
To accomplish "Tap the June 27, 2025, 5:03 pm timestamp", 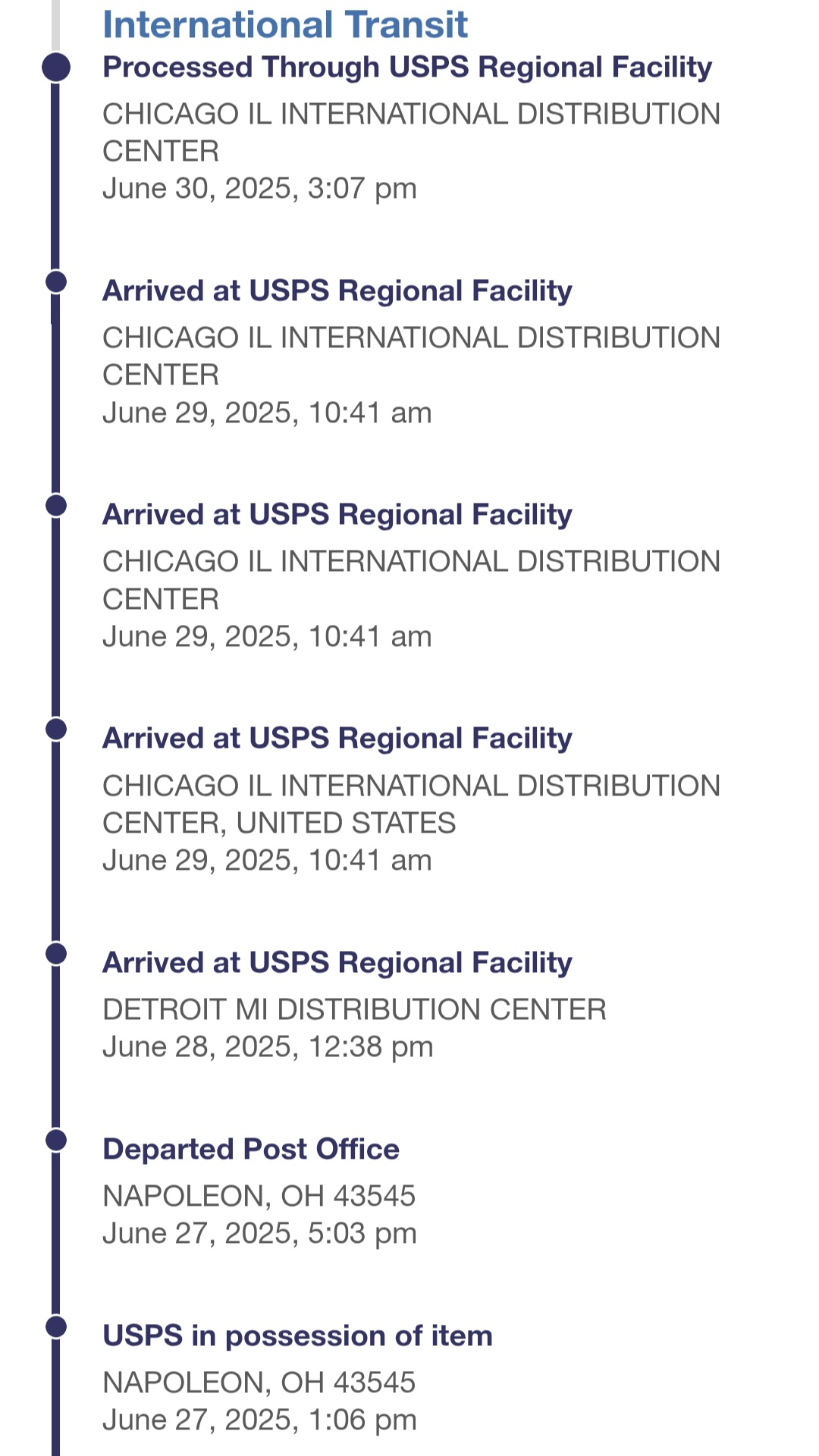I will pyautogui.click(x=259, y=1233).
